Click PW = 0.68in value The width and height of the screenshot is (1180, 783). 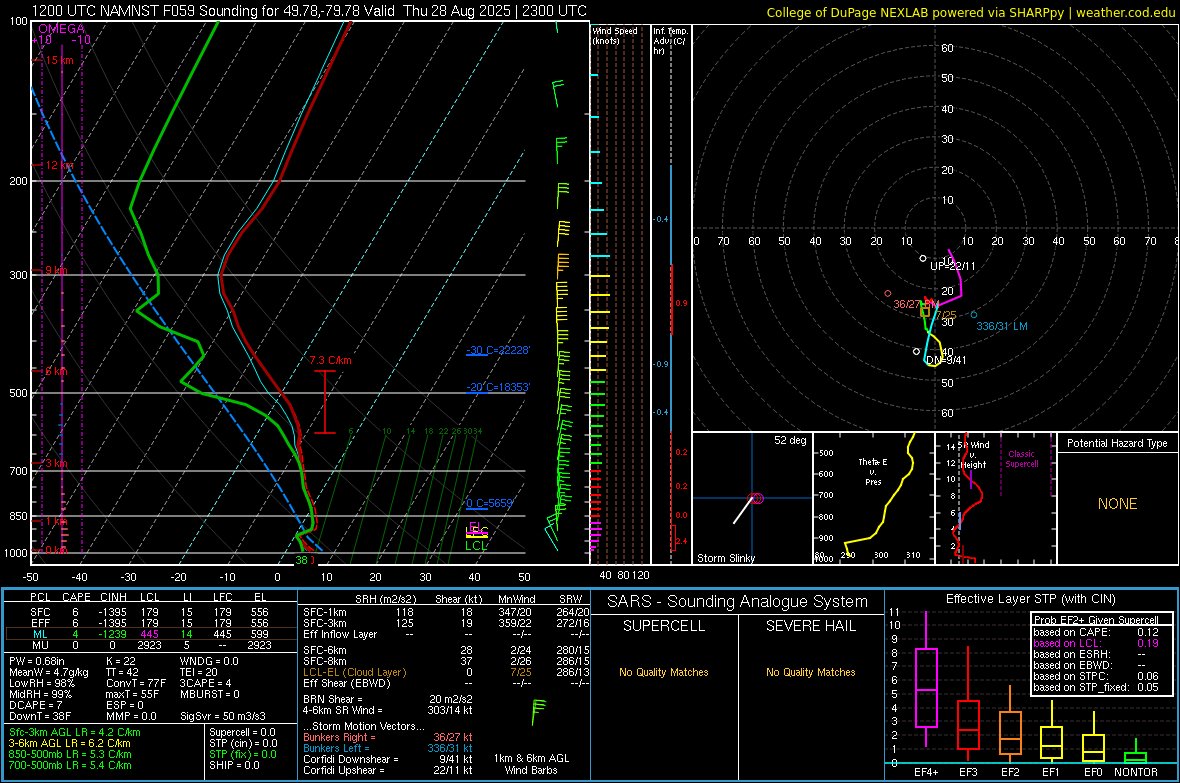[x=37, y=661]
